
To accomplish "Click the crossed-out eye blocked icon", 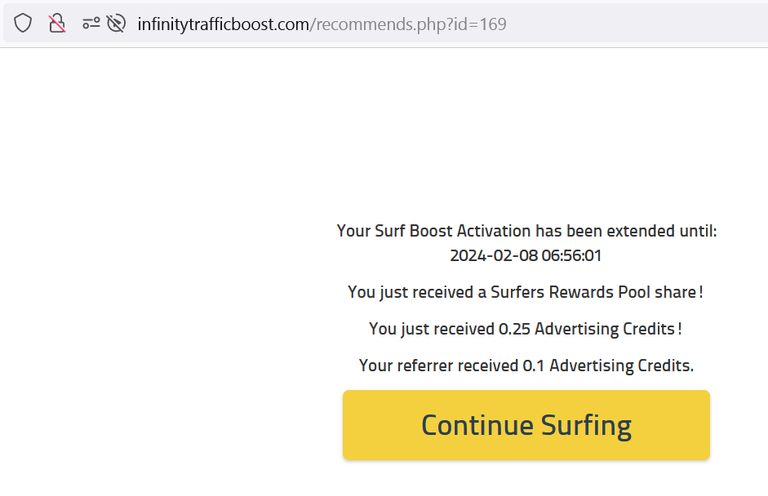I will point(116,23).
